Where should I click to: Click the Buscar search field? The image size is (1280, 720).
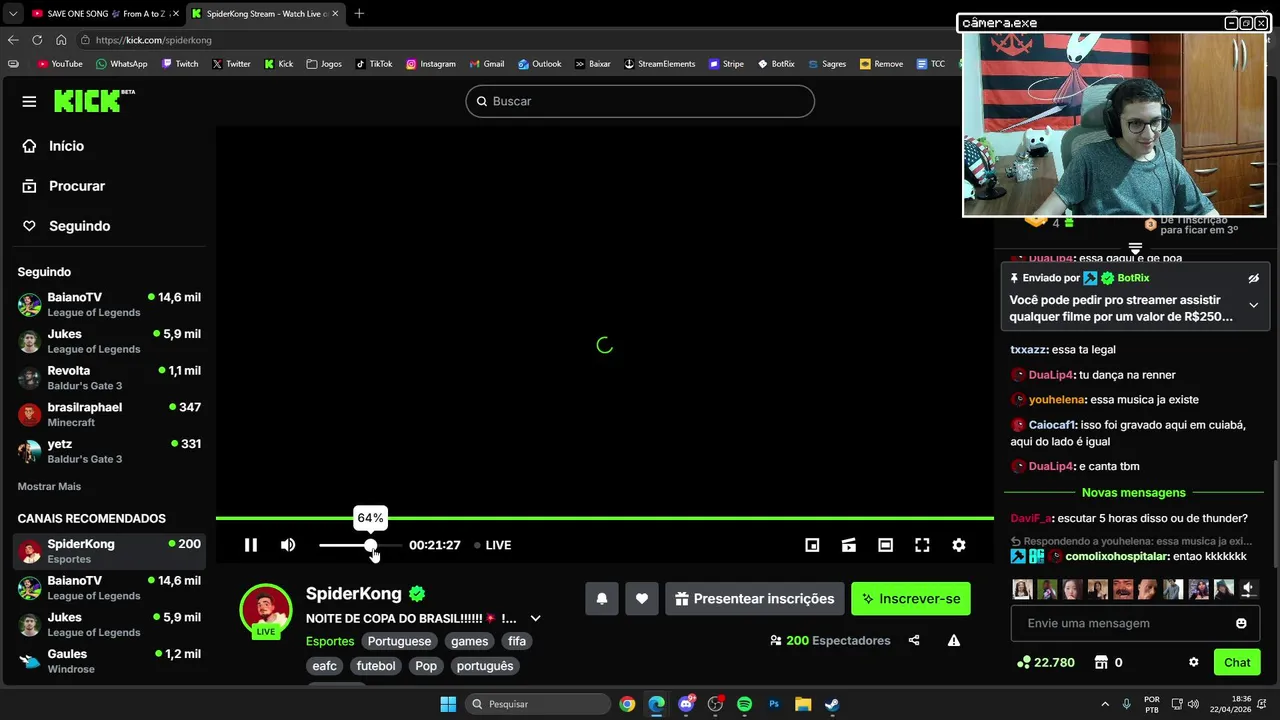point(640,101)
